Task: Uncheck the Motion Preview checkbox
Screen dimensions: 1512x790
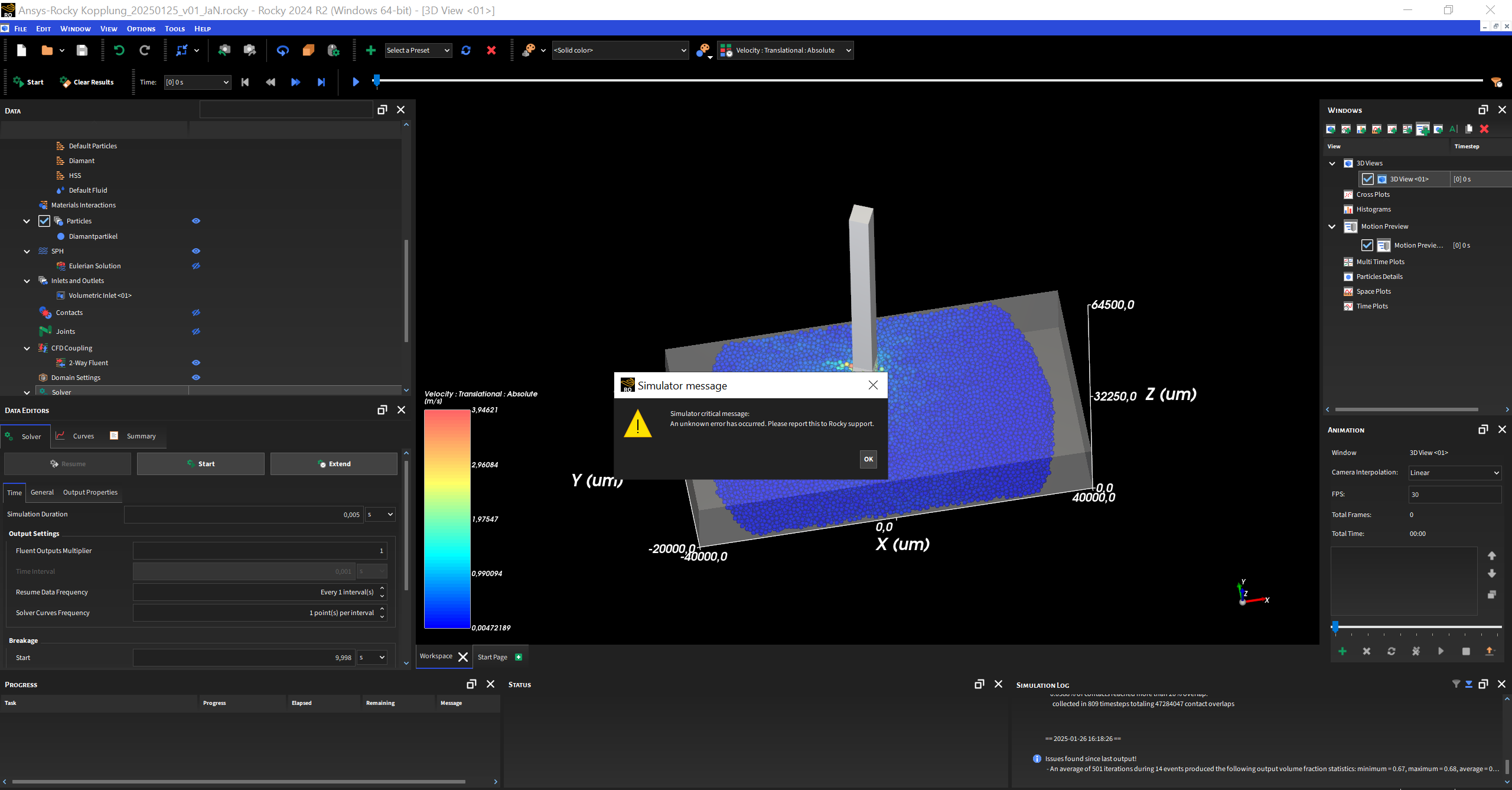Action: point(1367,245)
